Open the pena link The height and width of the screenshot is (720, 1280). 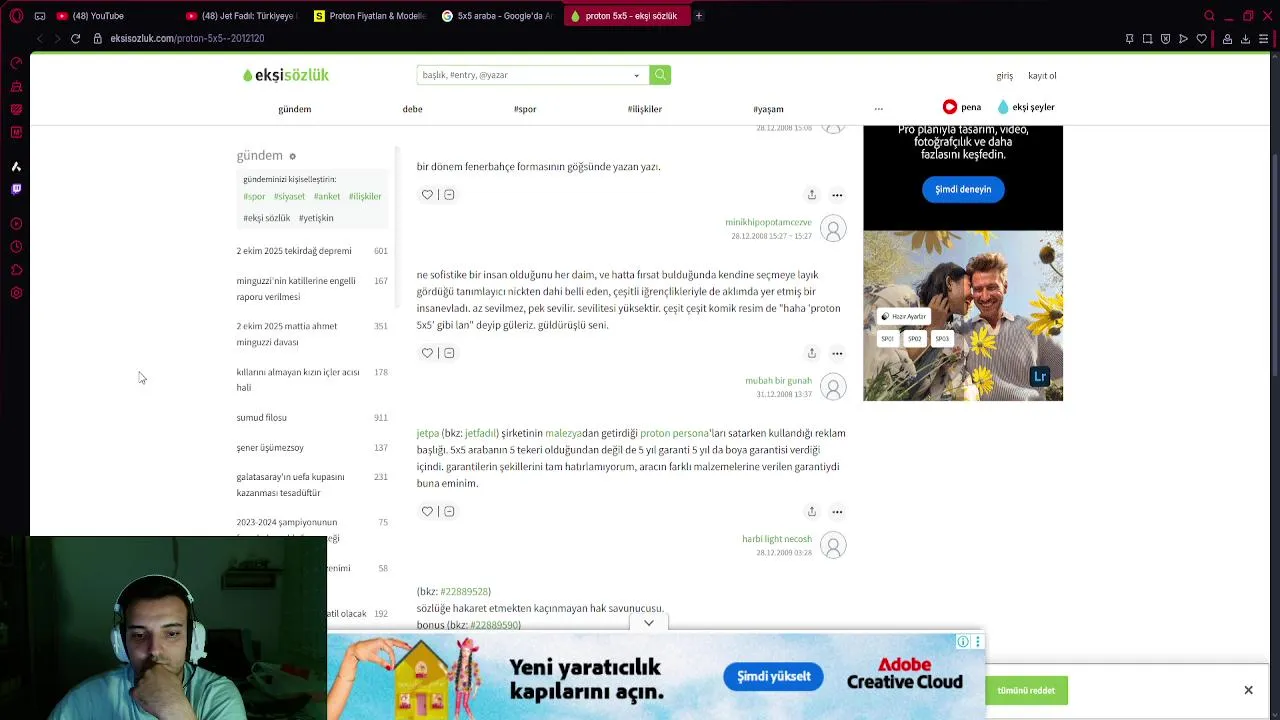point(962,107)
